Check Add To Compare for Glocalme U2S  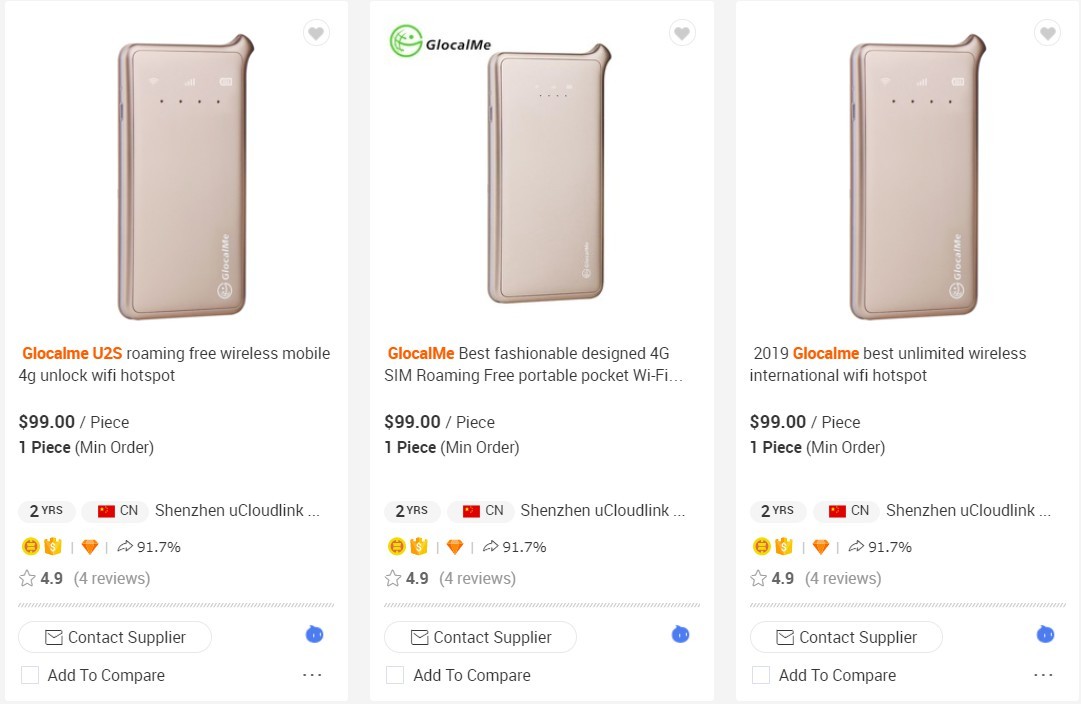pyautogui.click(x=30, y=675)
